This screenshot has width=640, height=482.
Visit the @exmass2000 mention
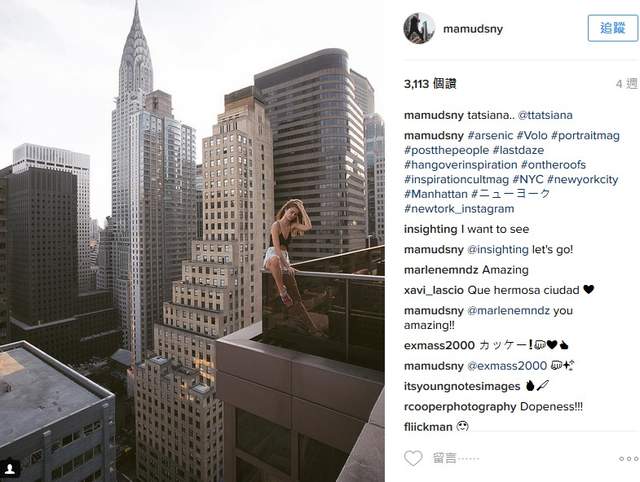pyautogui.click(x=507, y=366)
